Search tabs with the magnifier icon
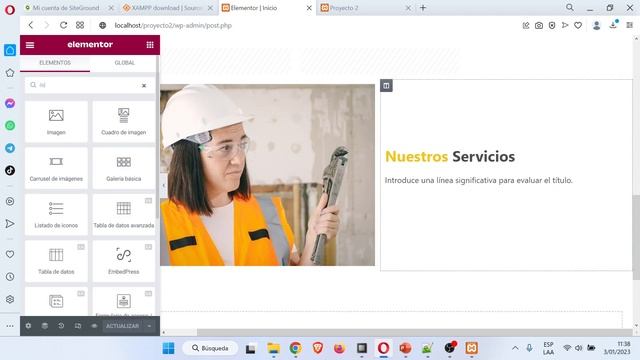 point(570,7)
